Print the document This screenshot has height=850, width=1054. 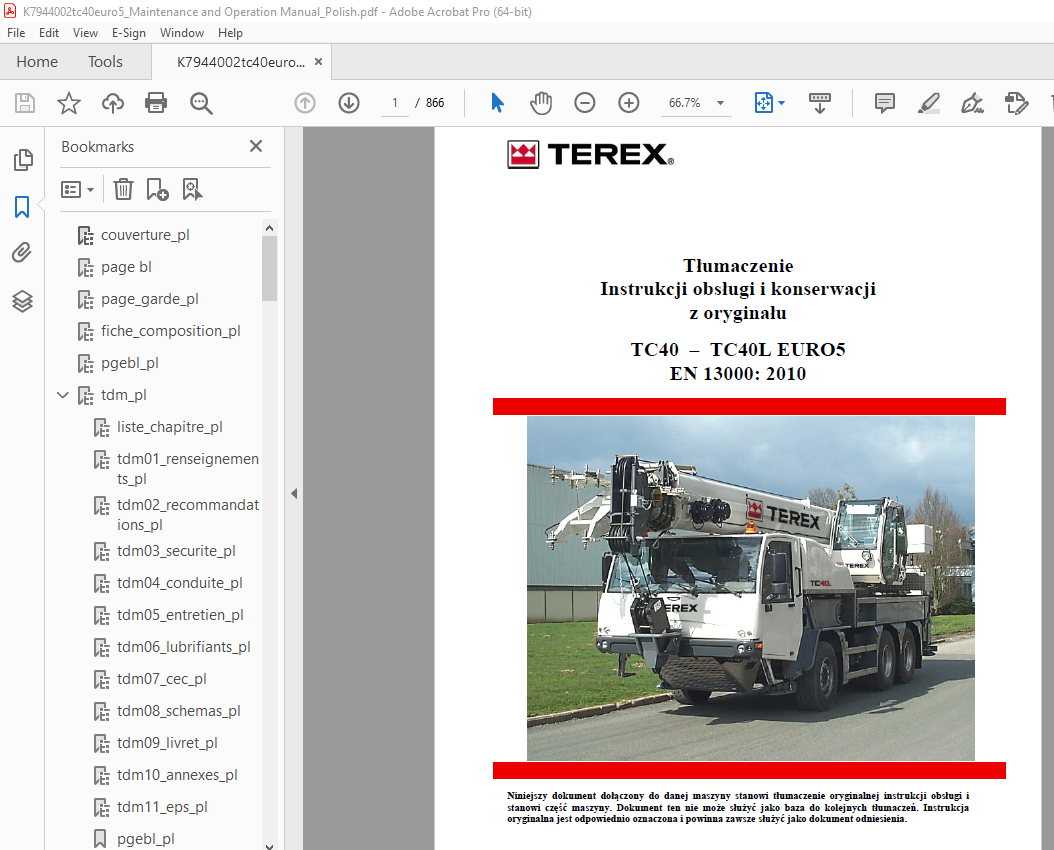(x=156, y=103)
